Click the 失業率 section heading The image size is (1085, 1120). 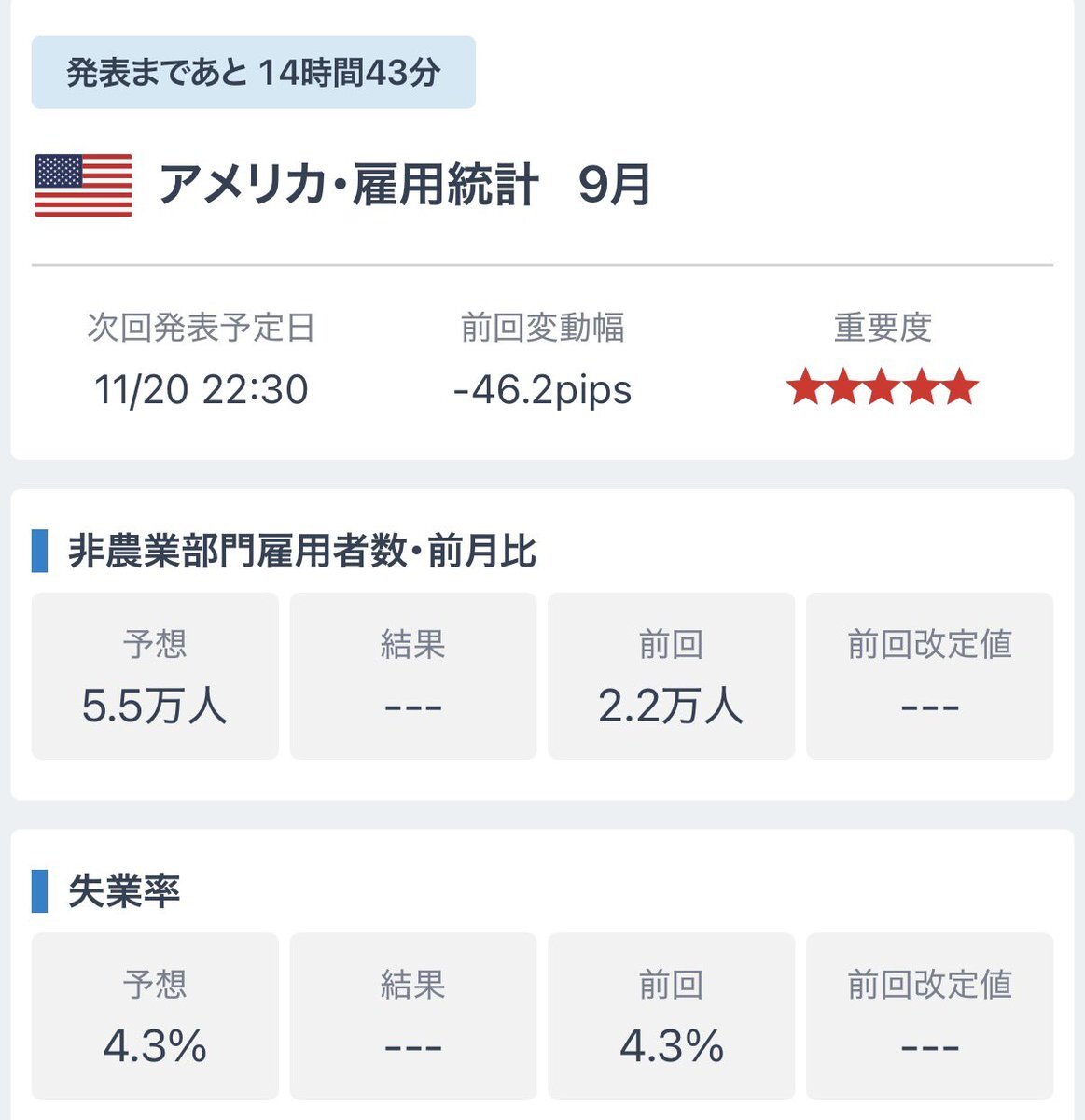[x=124, y=891]
